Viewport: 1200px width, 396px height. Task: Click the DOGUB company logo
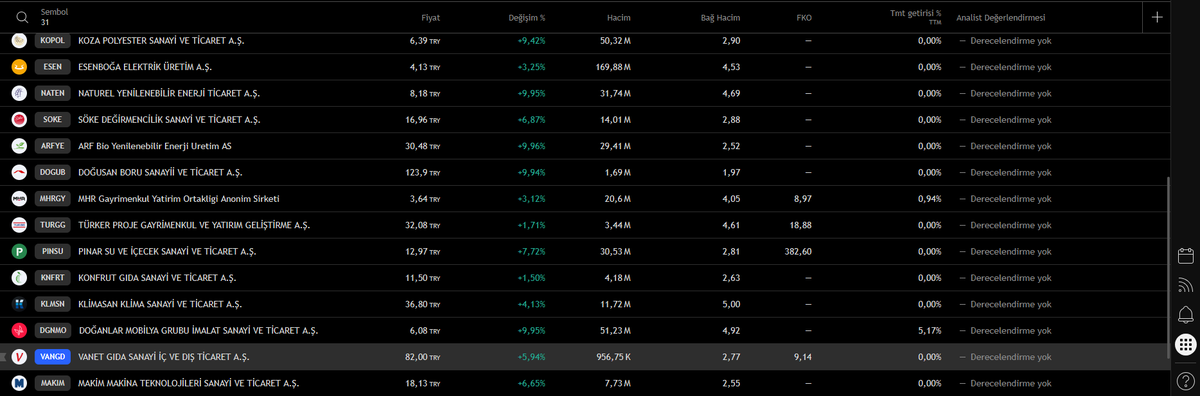[x=19, y=172]
